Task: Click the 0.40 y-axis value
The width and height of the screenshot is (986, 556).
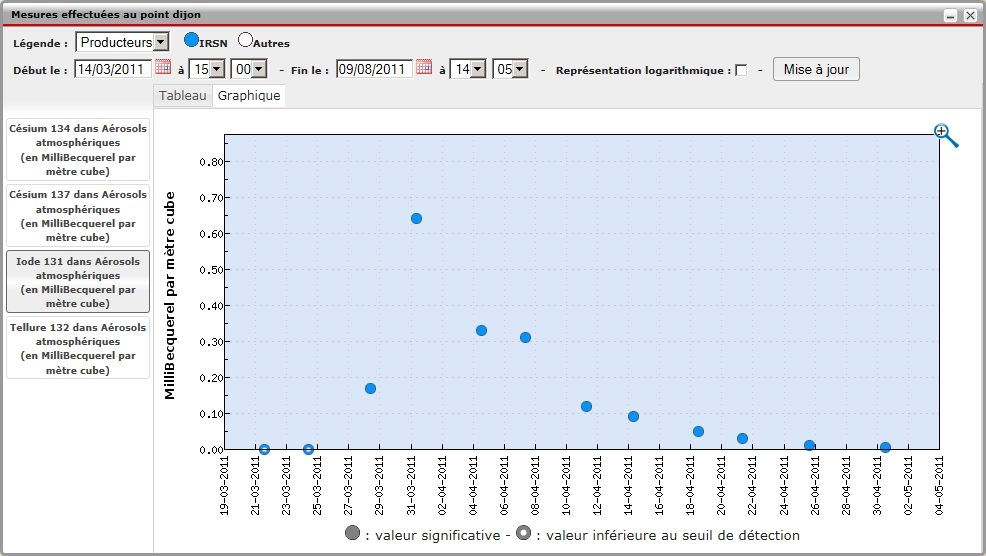Action: [x=211, y=306]
